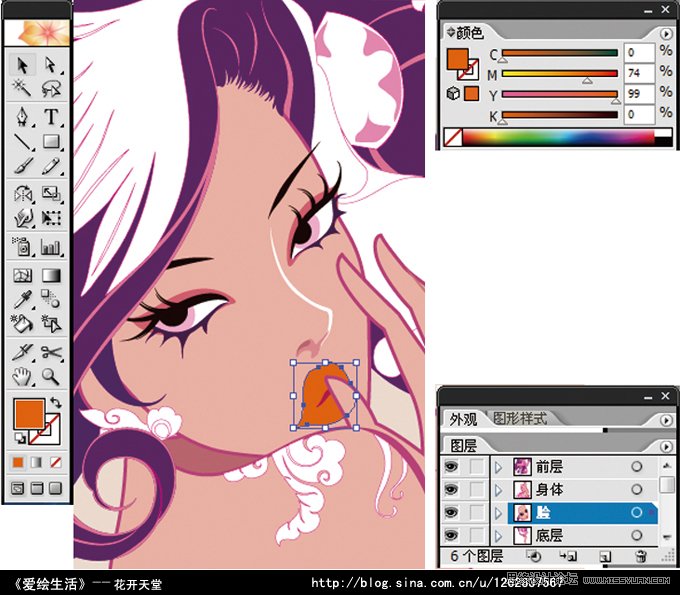This screenshot has width=680, height=595.
Task: Select the Lasso tool
Action: (51, 88)
